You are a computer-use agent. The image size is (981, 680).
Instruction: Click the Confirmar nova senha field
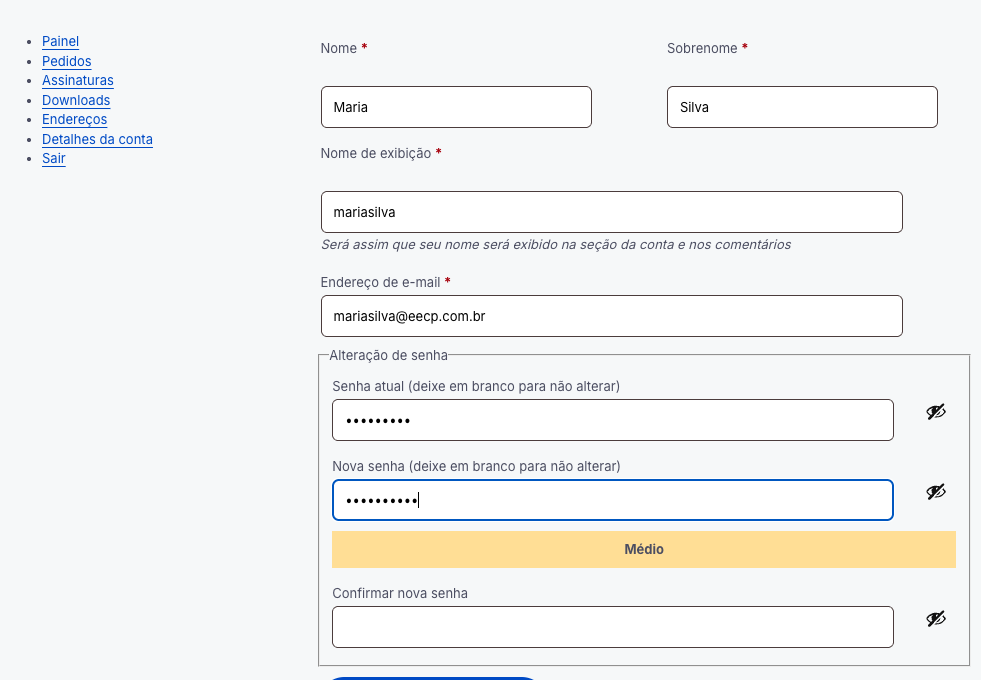tap(612, 627)
